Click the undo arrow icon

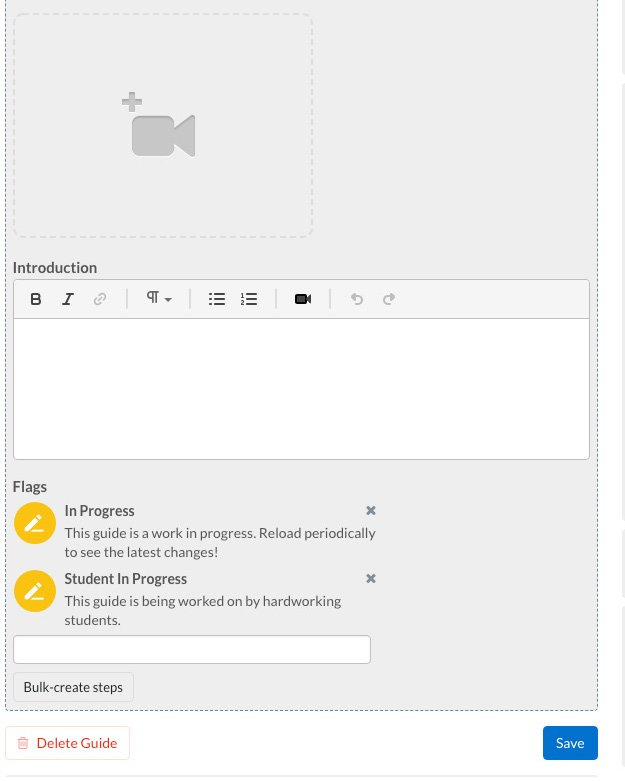pyautogui.click(x=357, y=299)
